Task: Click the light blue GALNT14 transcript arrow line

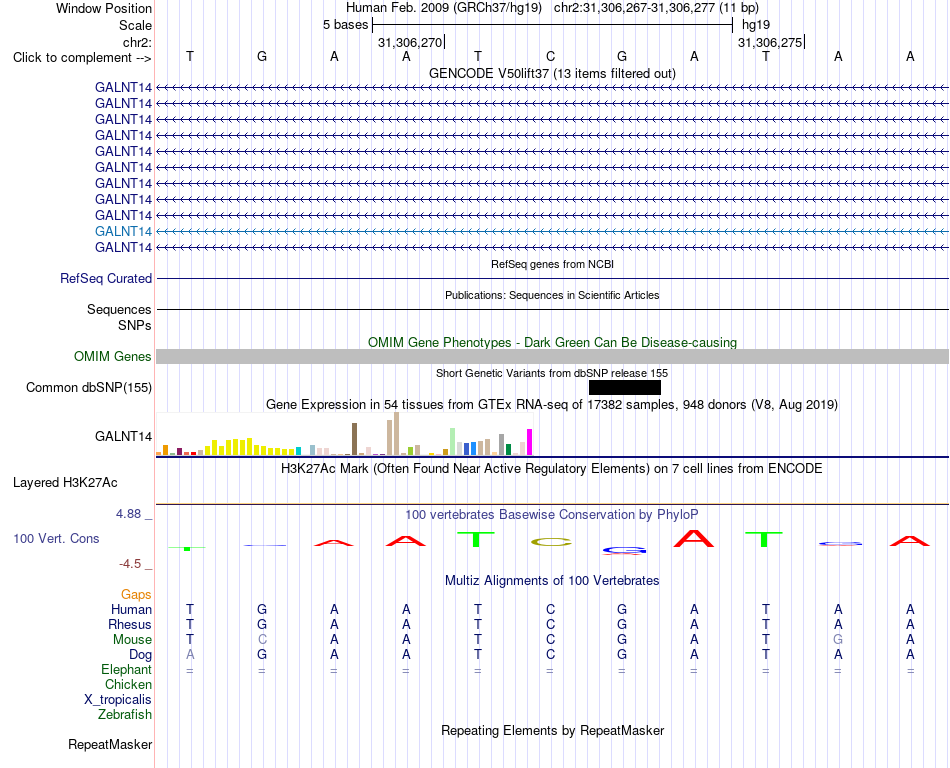Action: point(552,231)
